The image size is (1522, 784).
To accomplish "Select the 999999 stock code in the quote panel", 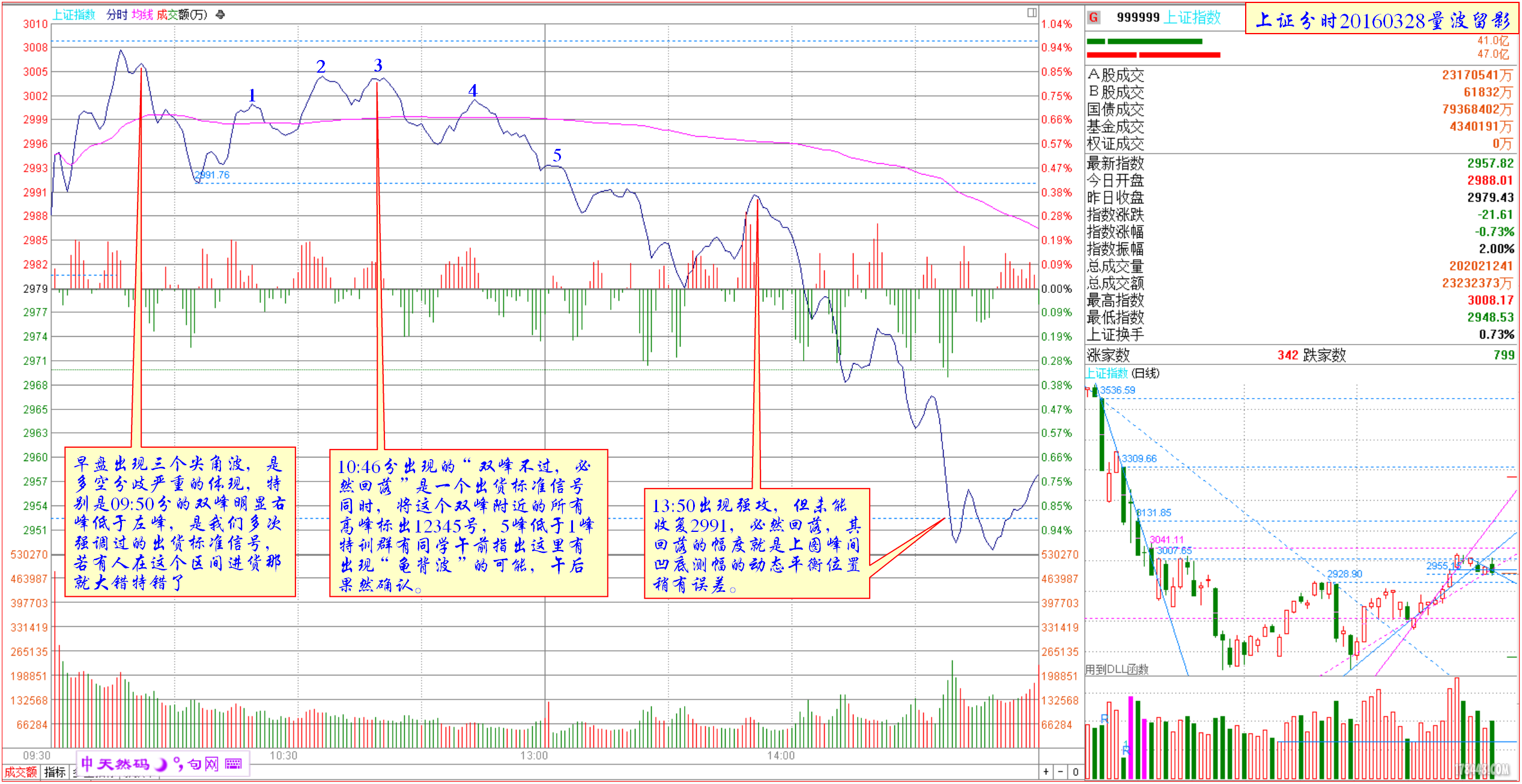I will 1138,17.
